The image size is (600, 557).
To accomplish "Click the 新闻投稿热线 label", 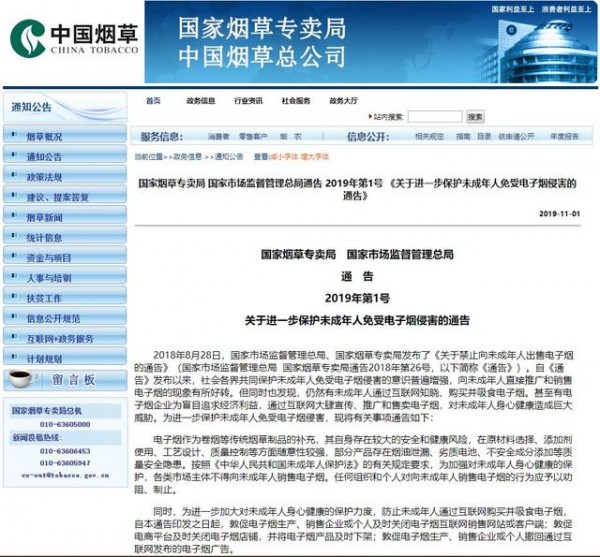I will 37,438.
